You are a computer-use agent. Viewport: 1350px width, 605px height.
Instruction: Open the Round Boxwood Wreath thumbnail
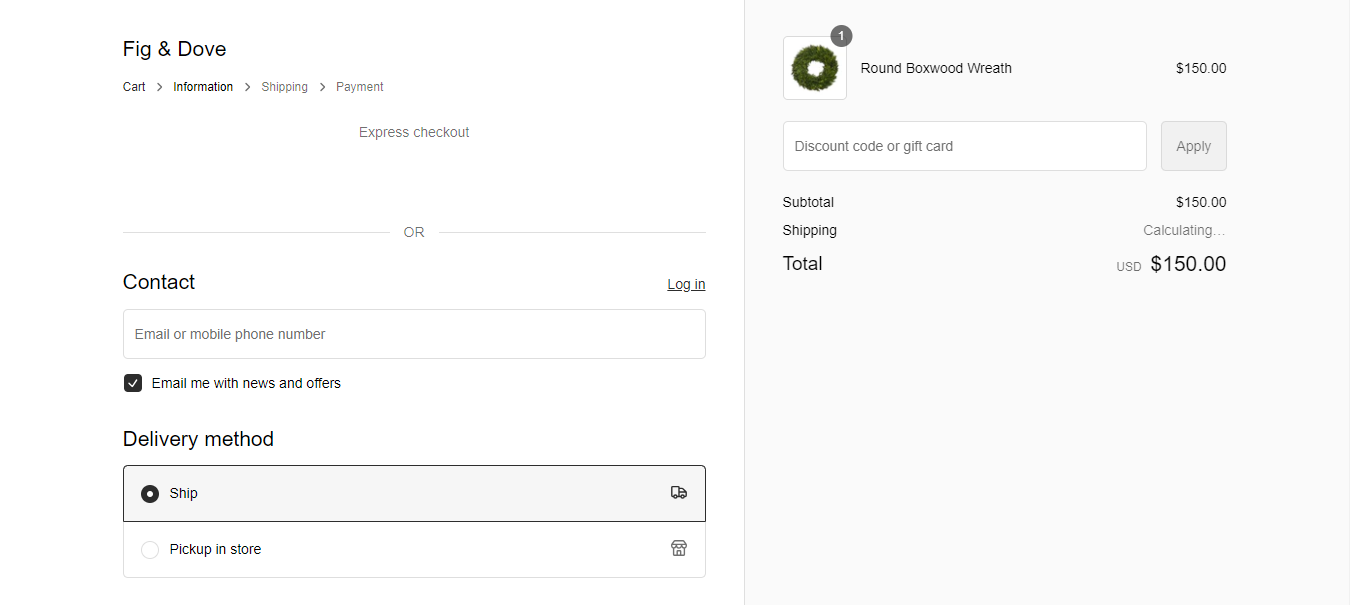(x=815, y=68)
